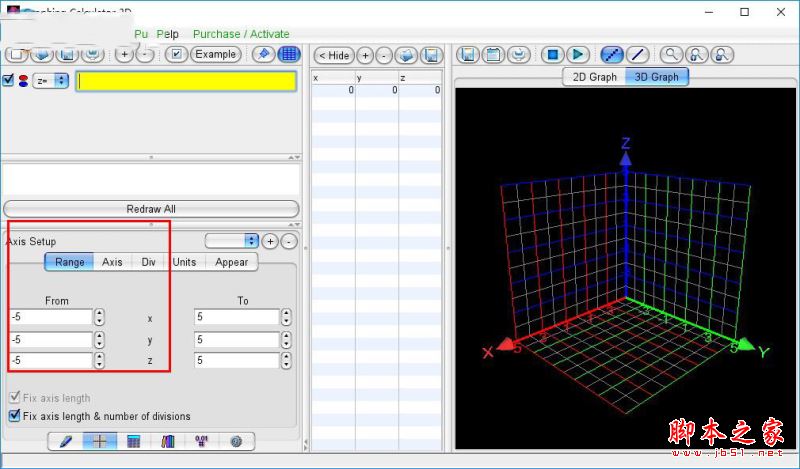Open the Axis Setup preset dropdown
This screenshot has height=469, width=800.
pyautogui.click(x=231, y=241)
